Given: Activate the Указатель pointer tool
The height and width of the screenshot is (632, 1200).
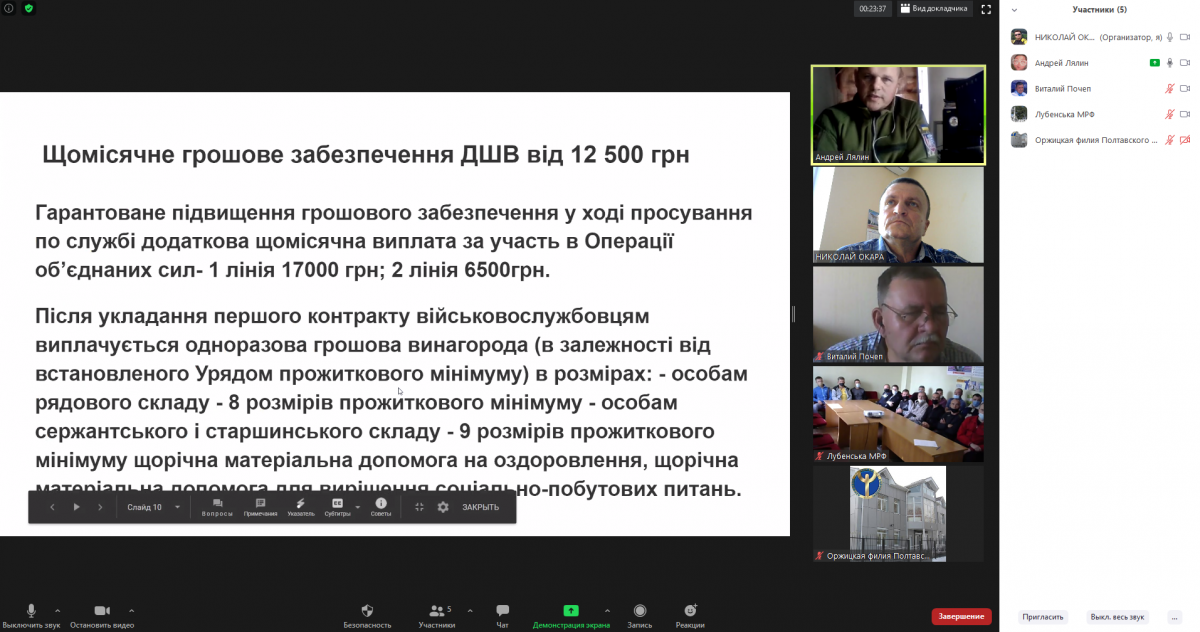Looking at the screenshot, I should click(x=300, y=506).
